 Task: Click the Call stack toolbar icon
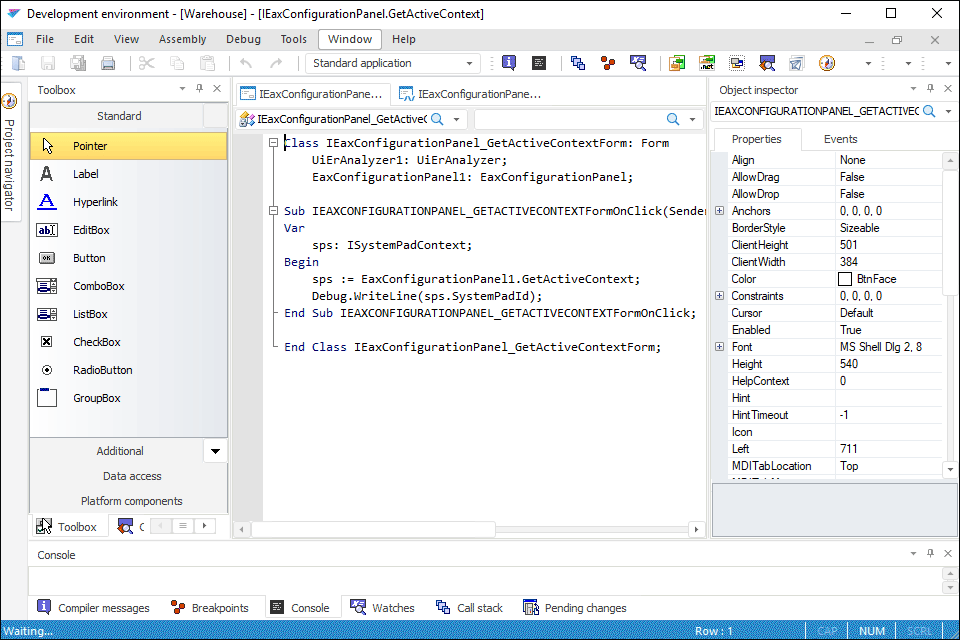tap(578, 63)
